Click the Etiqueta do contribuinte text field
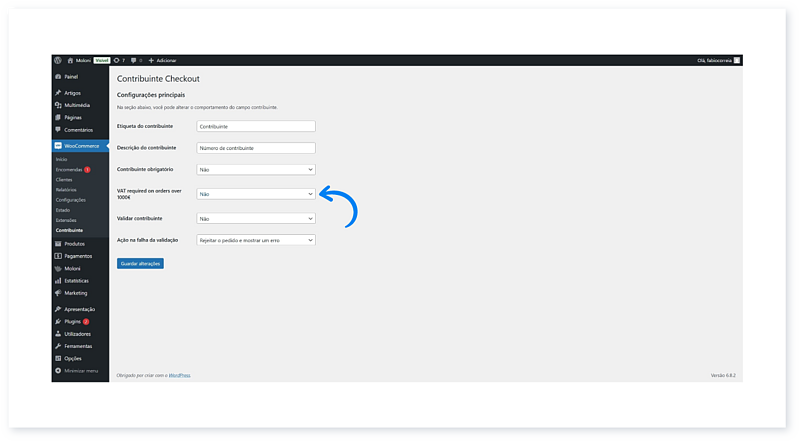Screen dimensions: 800x442 256,127
